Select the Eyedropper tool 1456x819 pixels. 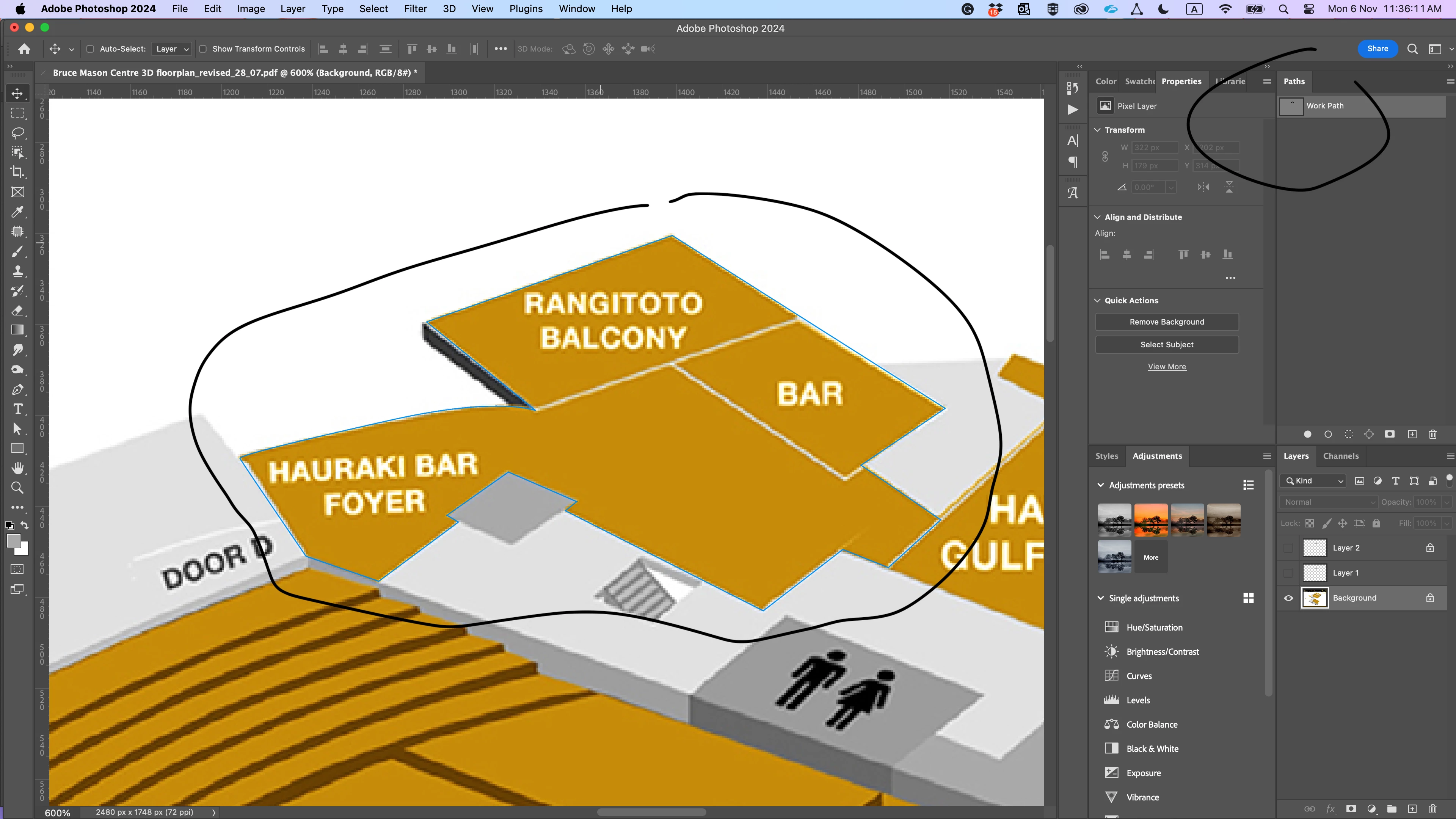tap(17, 212)
